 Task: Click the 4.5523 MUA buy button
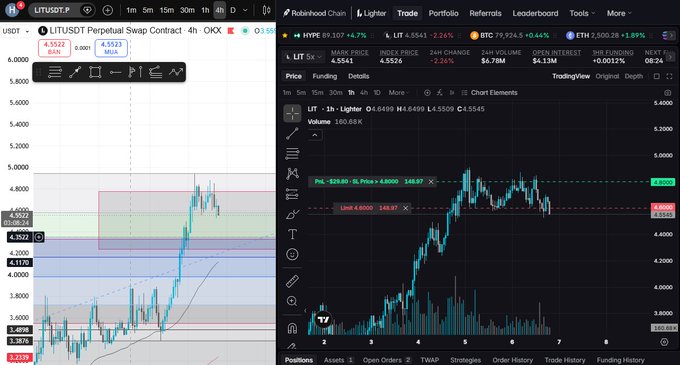[x=111, y=48]
